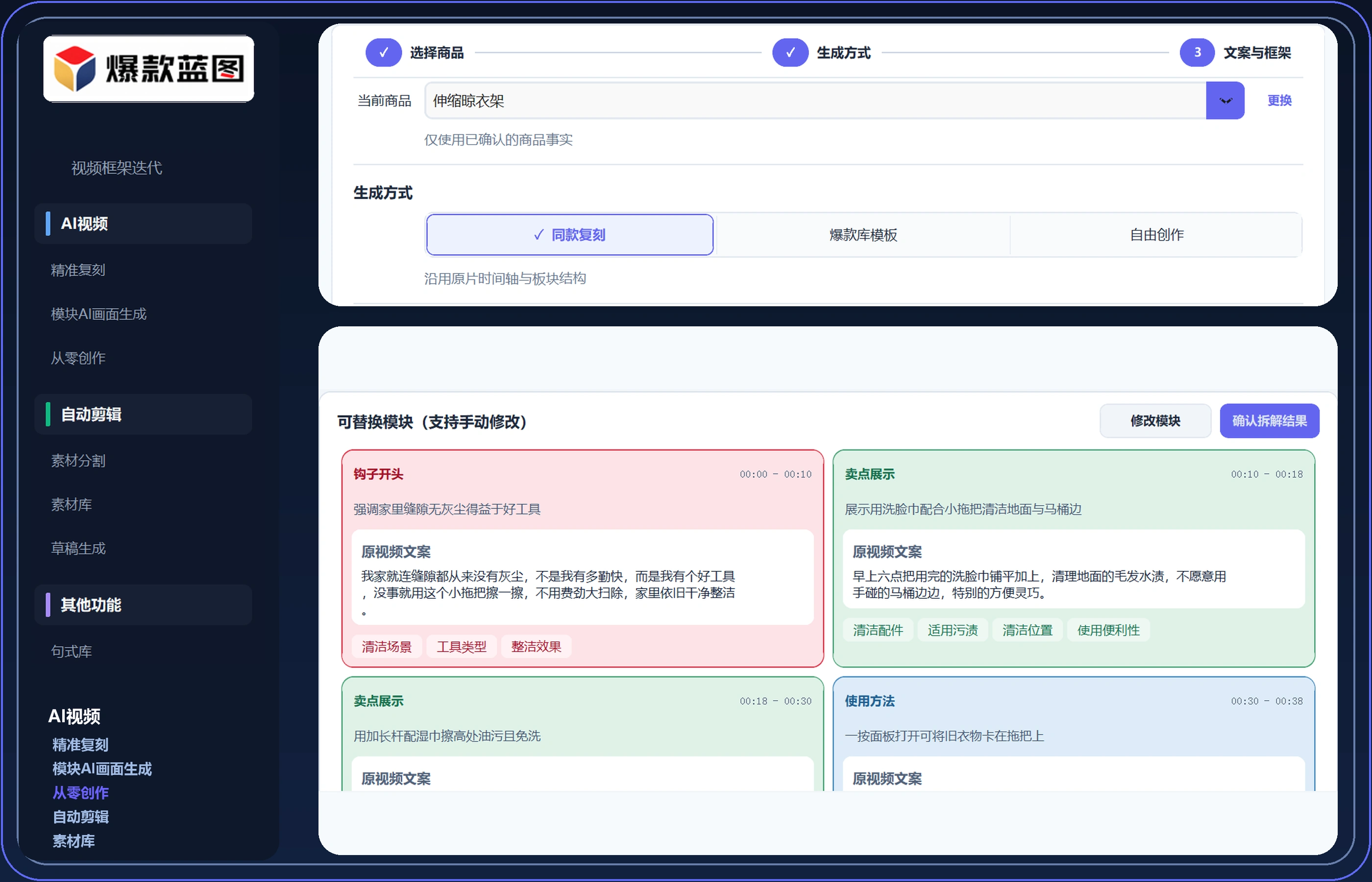Click the 修改模块 button

tap(1155, 421)
